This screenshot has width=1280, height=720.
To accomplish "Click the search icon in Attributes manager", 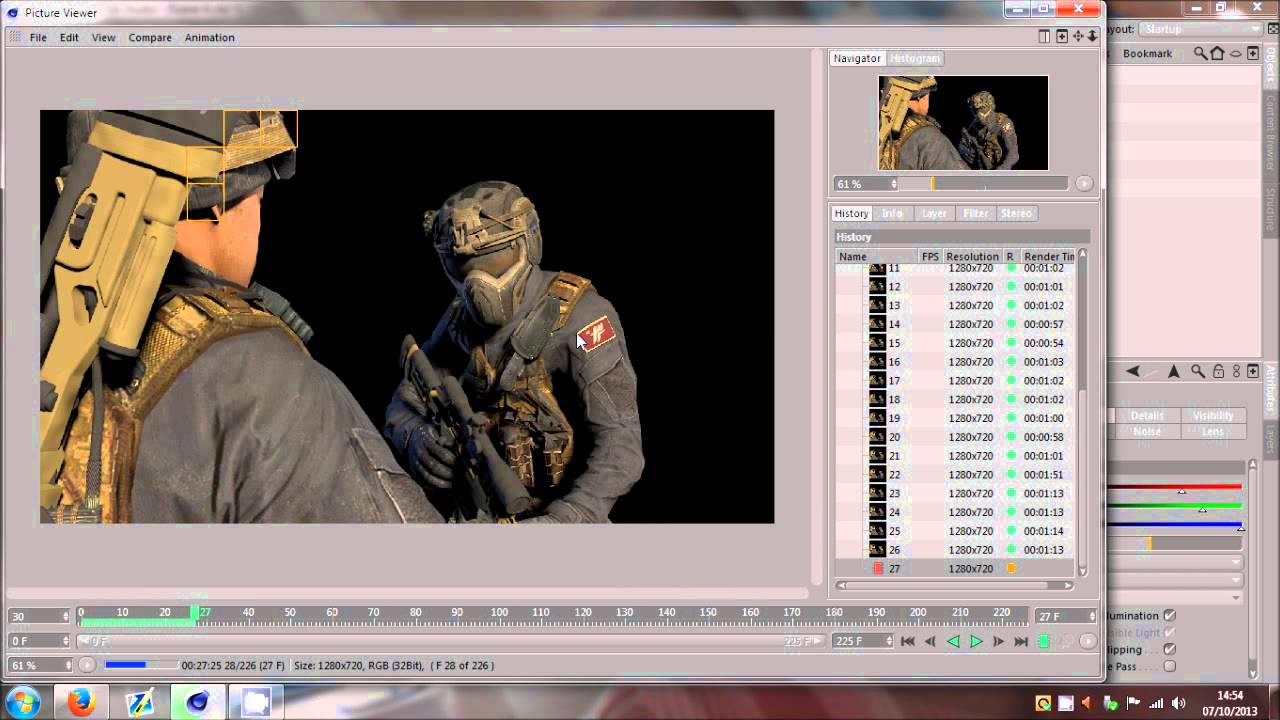I will [1198, 371].
